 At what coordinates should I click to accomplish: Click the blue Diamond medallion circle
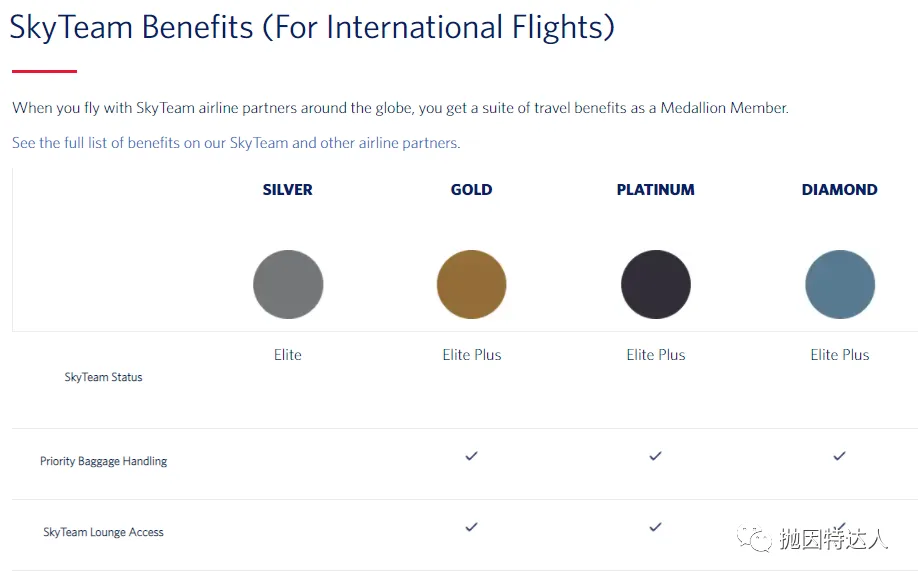coord(840,285)
